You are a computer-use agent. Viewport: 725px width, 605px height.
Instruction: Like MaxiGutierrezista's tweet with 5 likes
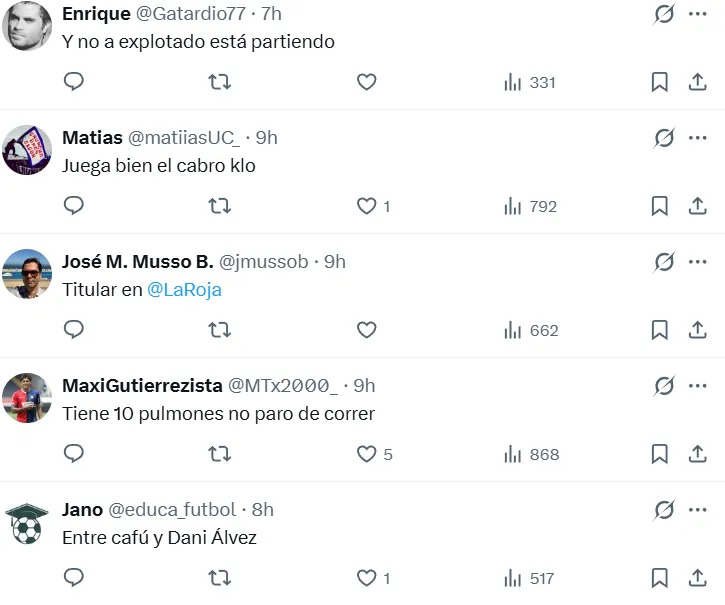click(x=367, y=454)
